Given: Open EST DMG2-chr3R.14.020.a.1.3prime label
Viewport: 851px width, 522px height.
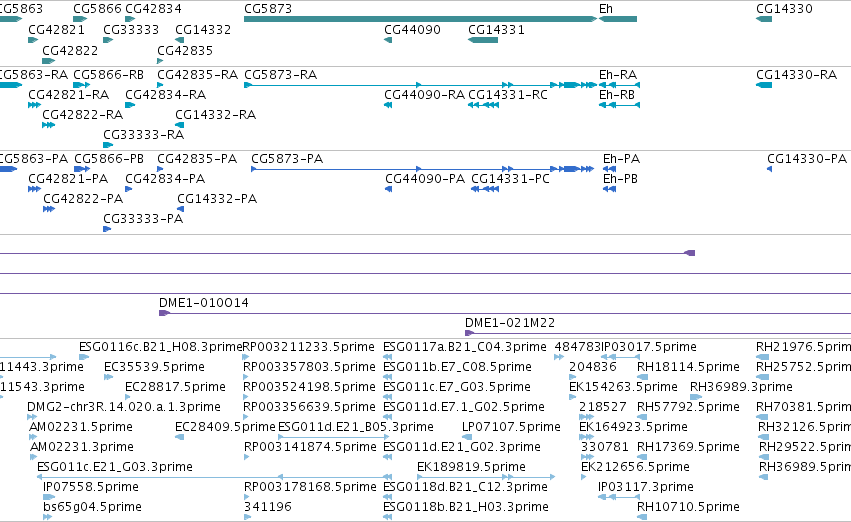Looking at the screenshot, I should (124, 407).
